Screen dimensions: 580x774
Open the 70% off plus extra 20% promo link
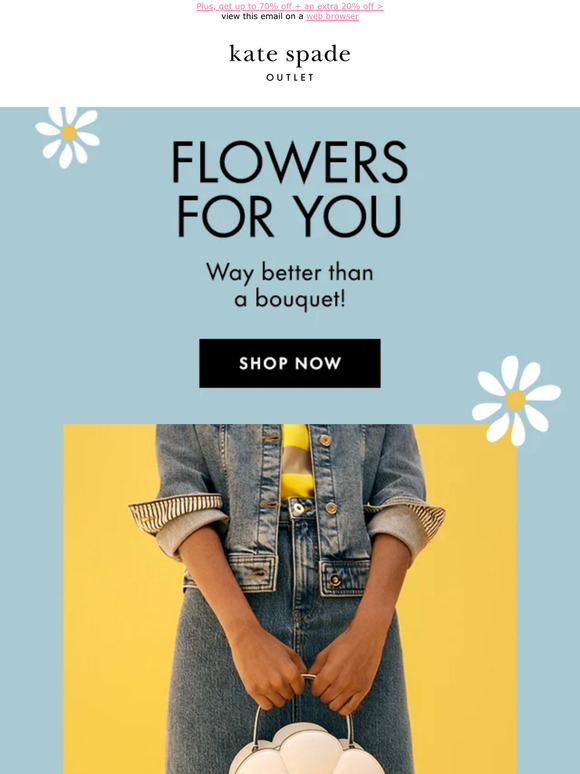290,6
